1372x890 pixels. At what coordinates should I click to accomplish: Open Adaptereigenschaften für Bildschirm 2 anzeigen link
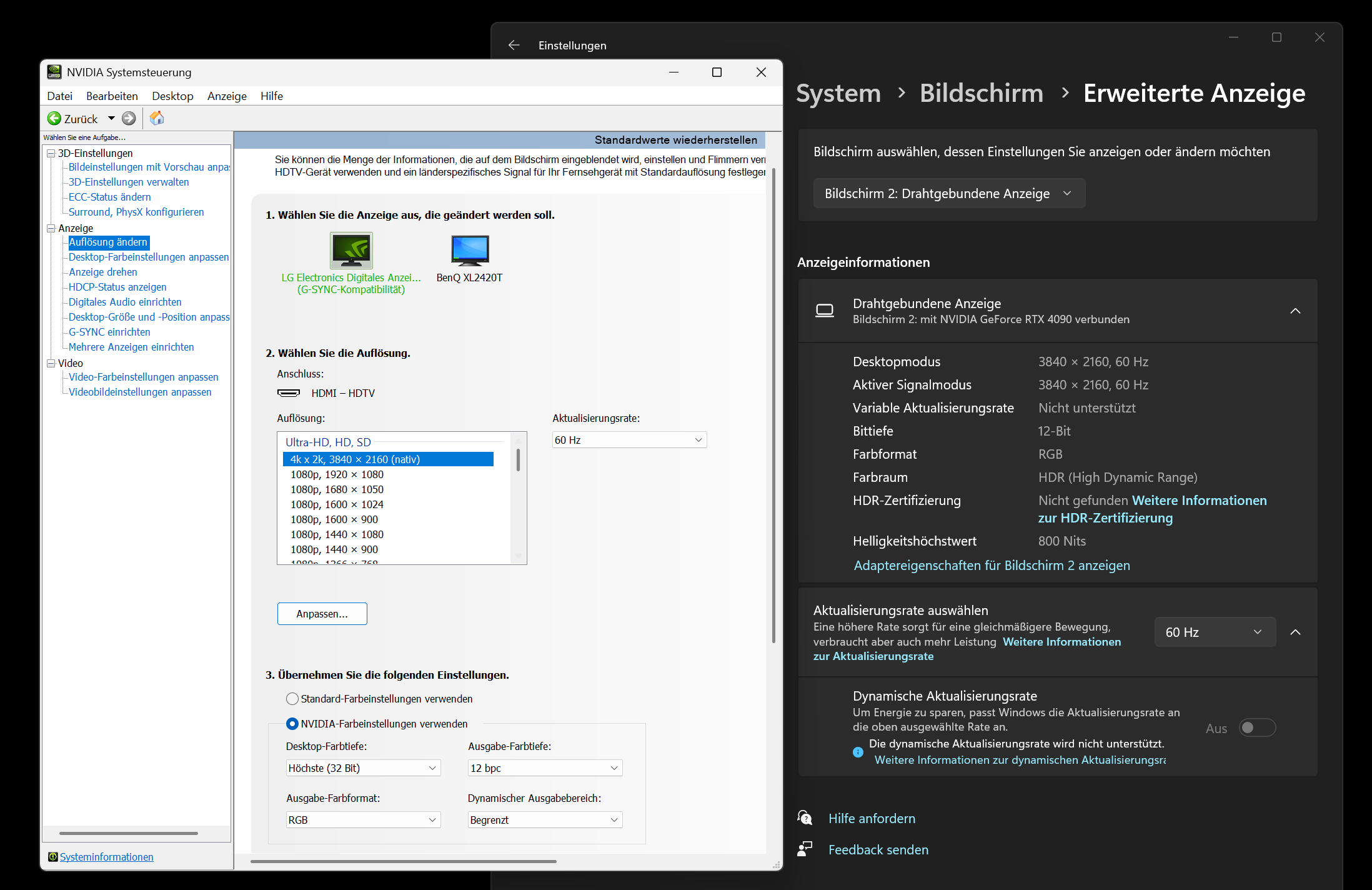[x=992, y=566]
